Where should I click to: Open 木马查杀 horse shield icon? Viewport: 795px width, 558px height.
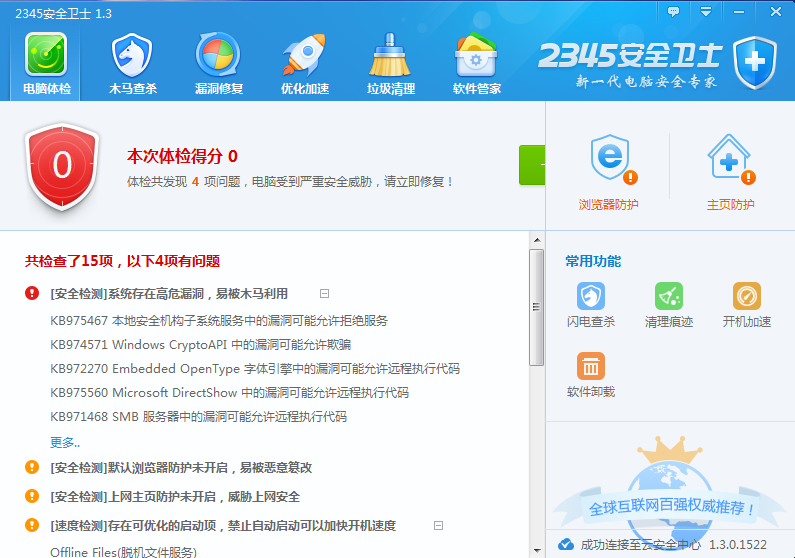point(132,54)
